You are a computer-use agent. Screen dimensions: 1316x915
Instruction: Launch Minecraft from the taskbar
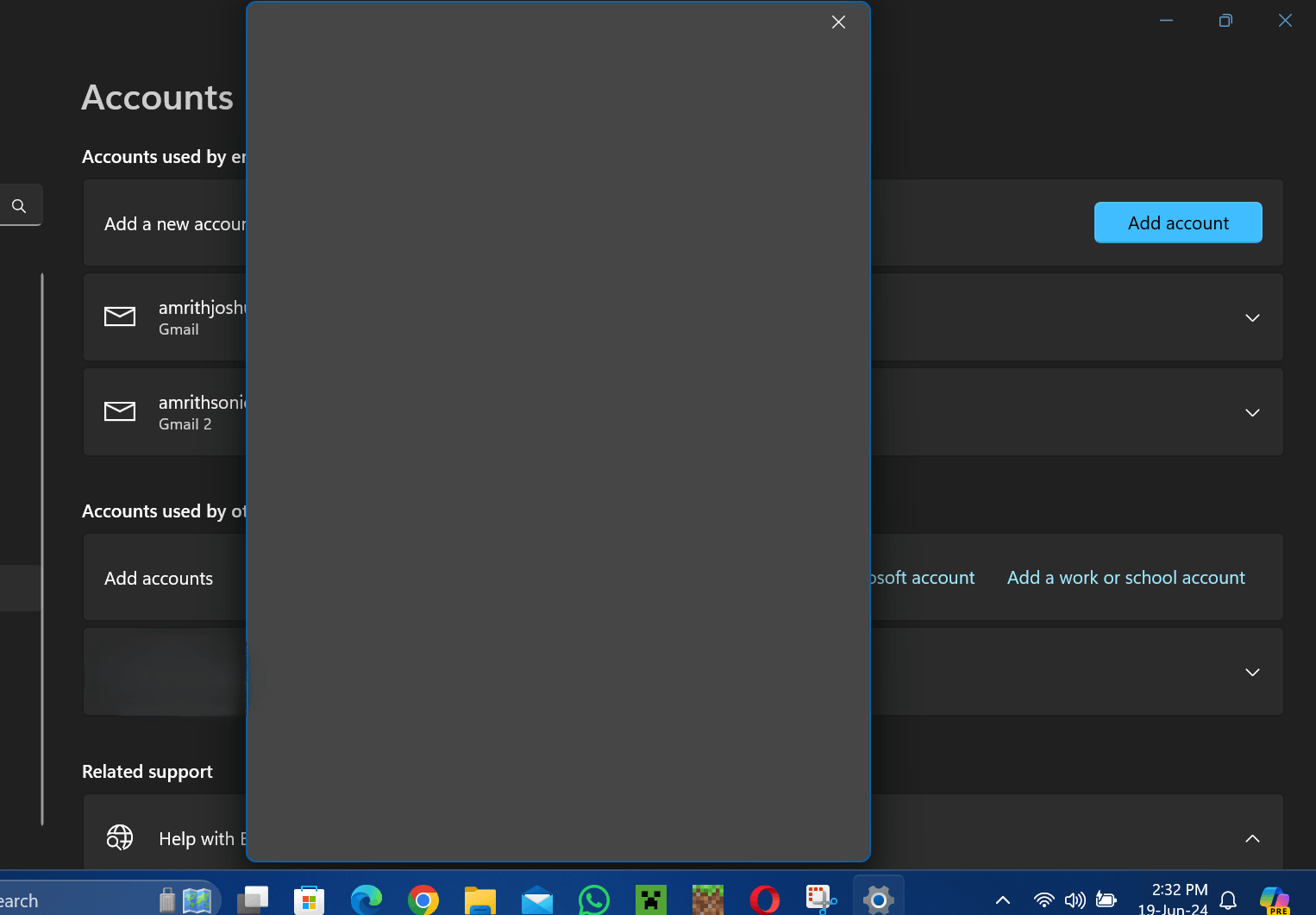(x=650, y=899)
